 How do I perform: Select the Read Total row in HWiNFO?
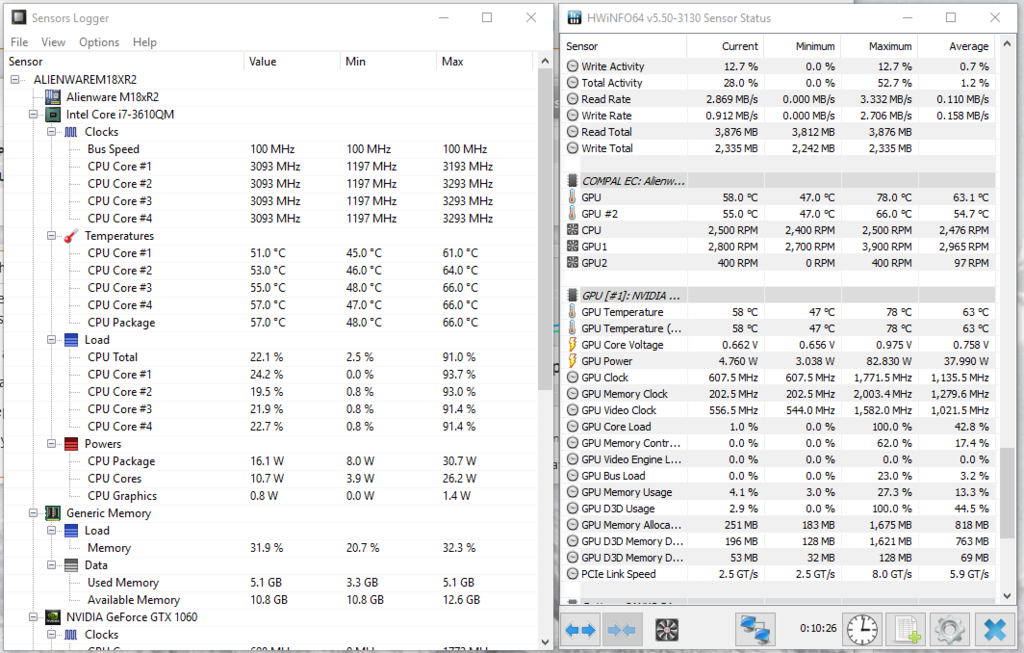coord(779,132)
